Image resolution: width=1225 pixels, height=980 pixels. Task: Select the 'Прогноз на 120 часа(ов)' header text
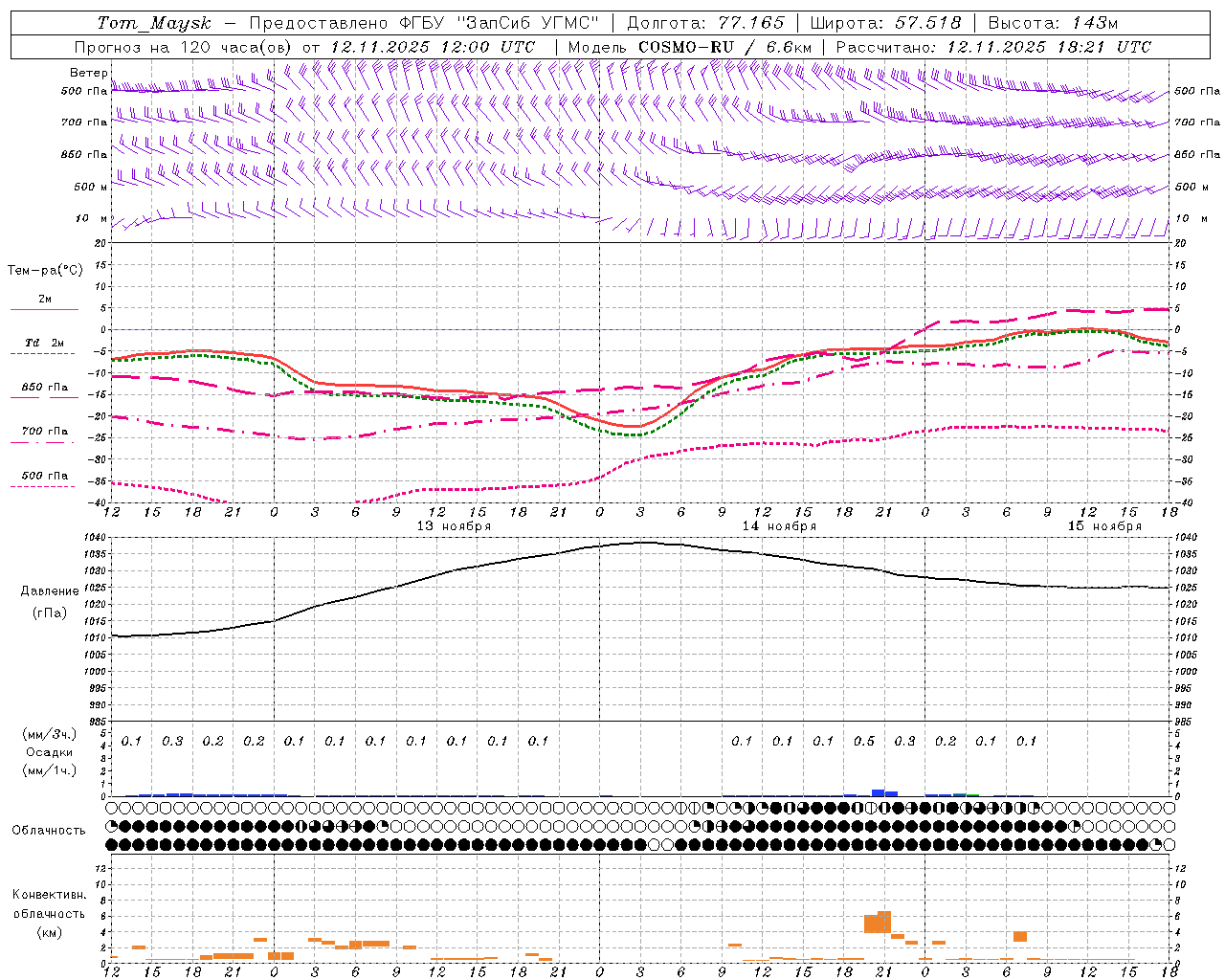coord(184,47)
